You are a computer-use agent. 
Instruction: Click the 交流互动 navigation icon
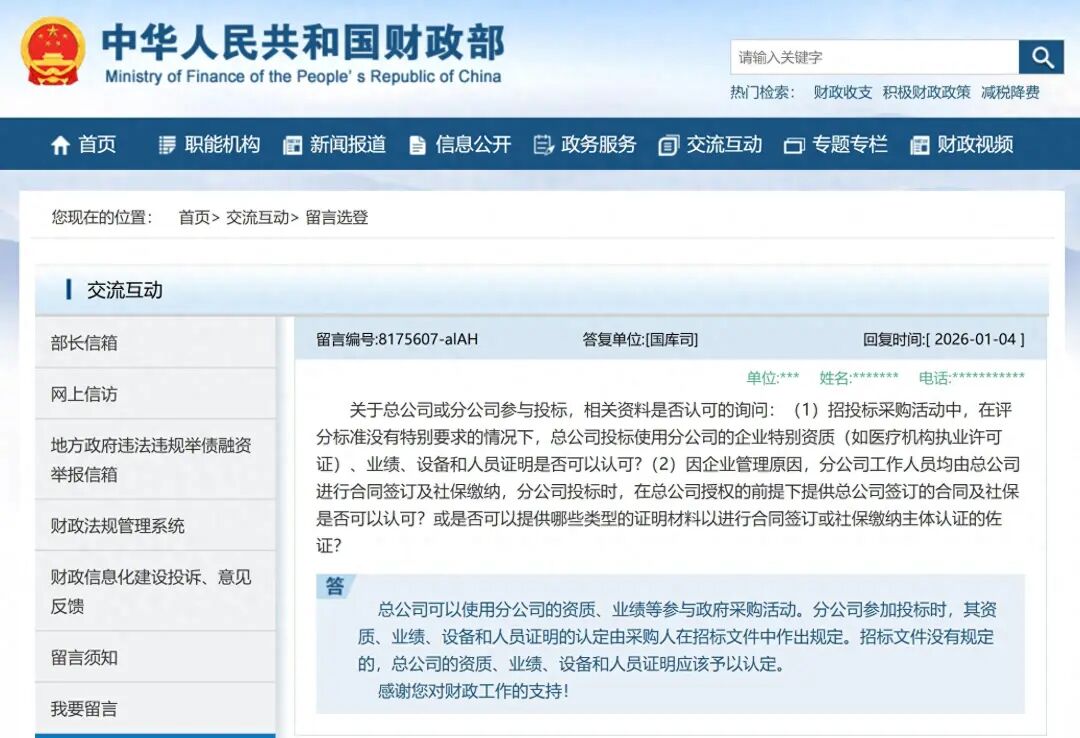pos(668,145)
